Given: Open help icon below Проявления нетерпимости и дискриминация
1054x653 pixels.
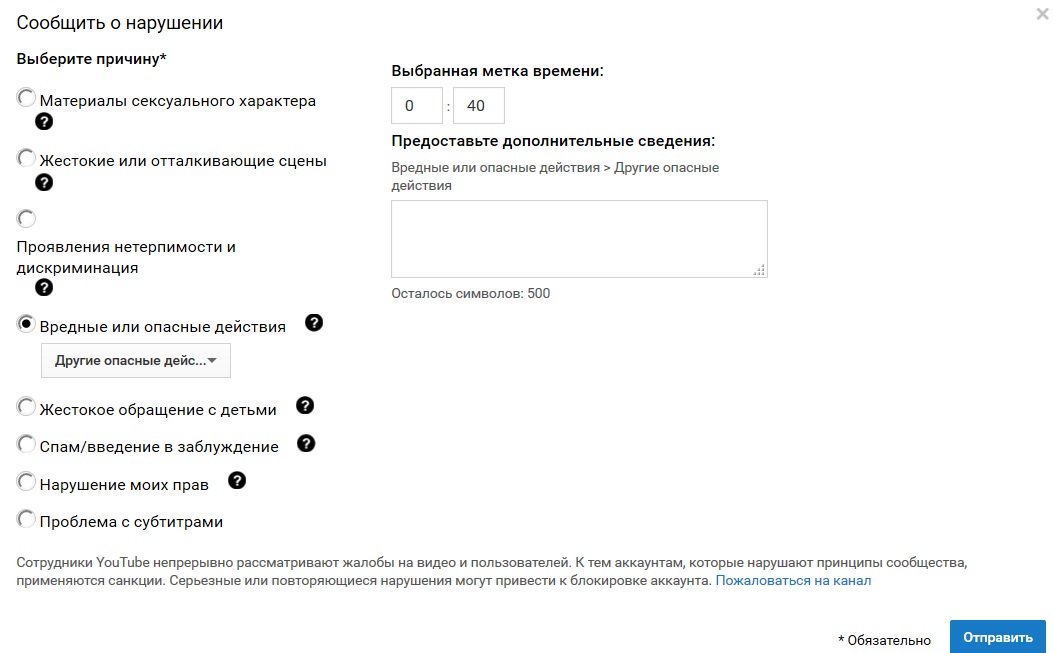Looking at the screenshot, I should click(44, 288).
